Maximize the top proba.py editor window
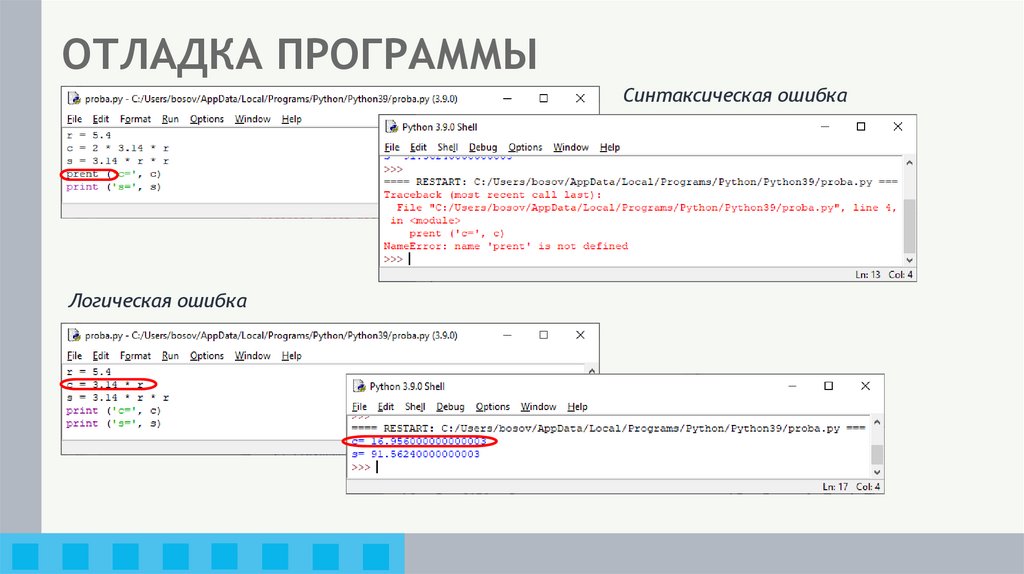Image resolution: width=1024 pixels, height=574 pixels. pyautogui.click(x=543, y=99)
